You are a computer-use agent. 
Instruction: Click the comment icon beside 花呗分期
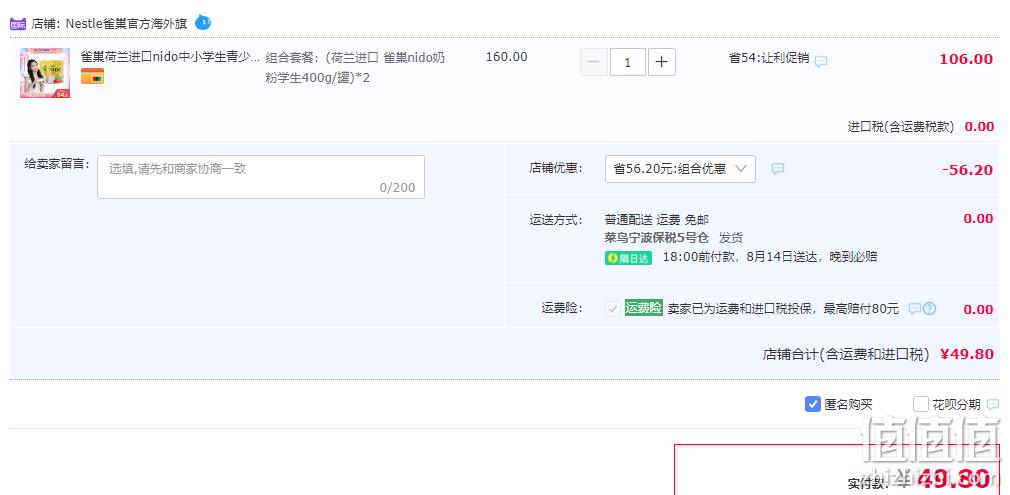coord(993,405)
